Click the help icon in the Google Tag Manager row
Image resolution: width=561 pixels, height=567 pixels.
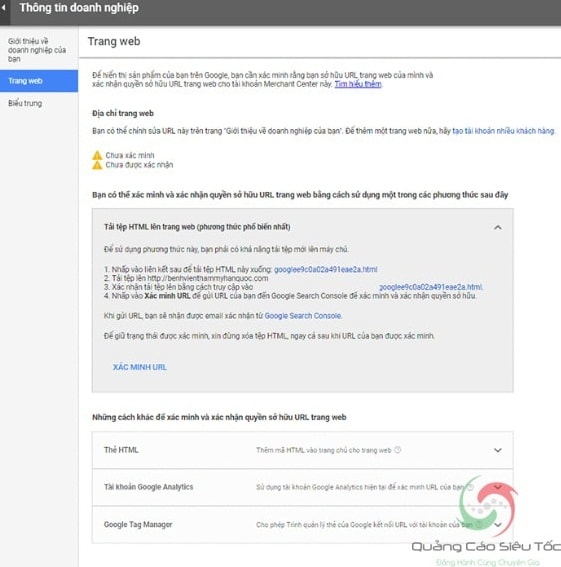(x=479, y=524)
